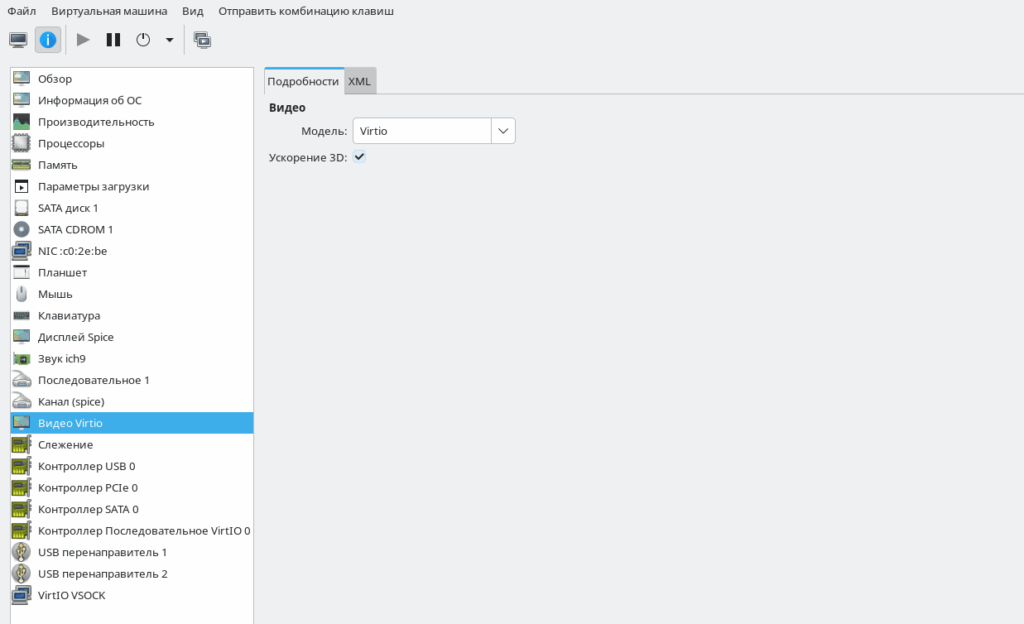Select the Подробности tab
Image resolution: width=1024 pixels, height=624 pixels.
click(x=303, y=82)
